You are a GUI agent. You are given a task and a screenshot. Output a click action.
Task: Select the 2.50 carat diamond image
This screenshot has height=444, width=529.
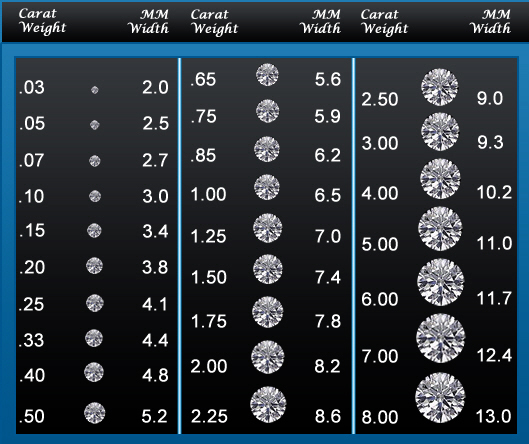coord(440,87)
